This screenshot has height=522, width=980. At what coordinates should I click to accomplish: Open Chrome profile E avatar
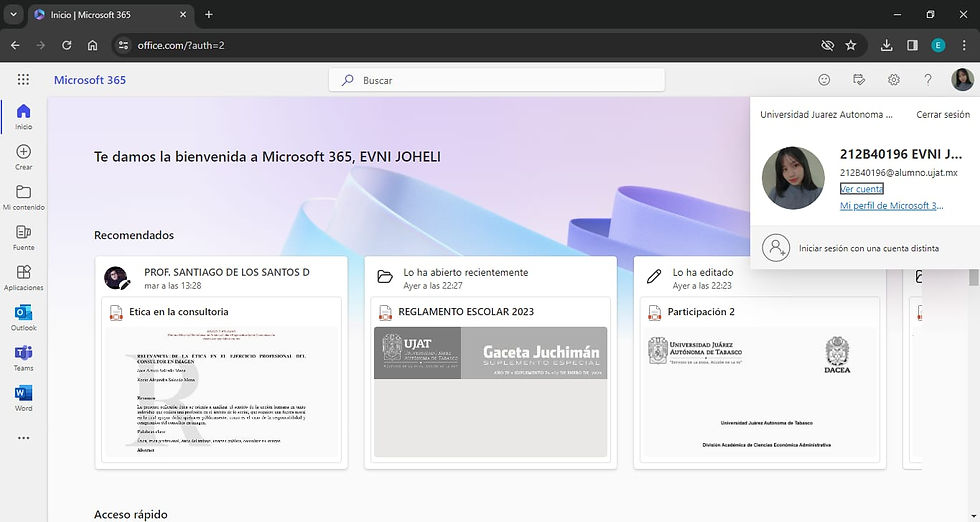pyautogui.click(x=938, y=45)
